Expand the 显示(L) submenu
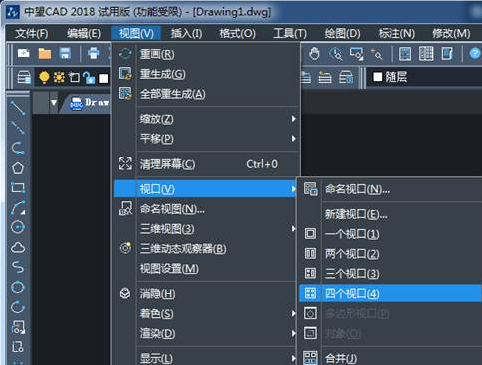482x365 pixels. 206,358
